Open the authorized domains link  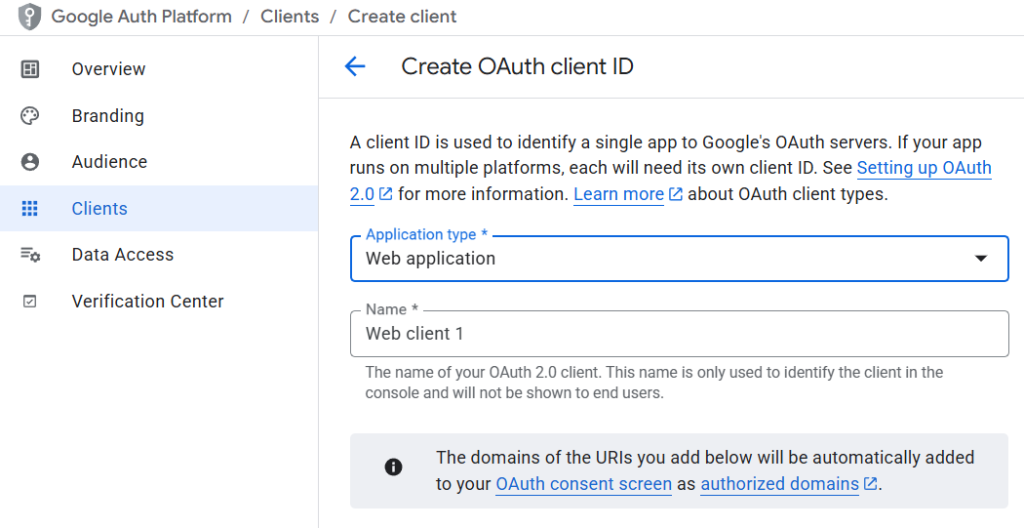(780, 484)
